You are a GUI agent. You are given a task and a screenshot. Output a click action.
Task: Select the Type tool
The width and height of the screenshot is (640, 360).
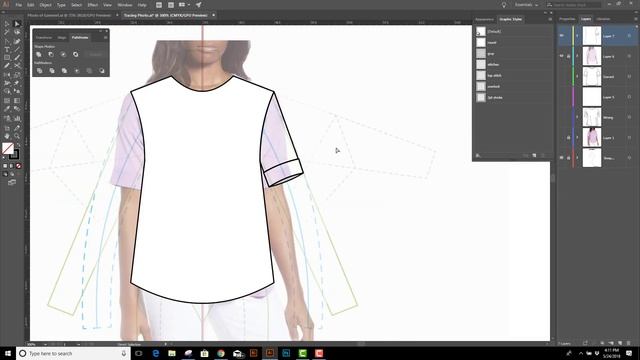point(7,49)
